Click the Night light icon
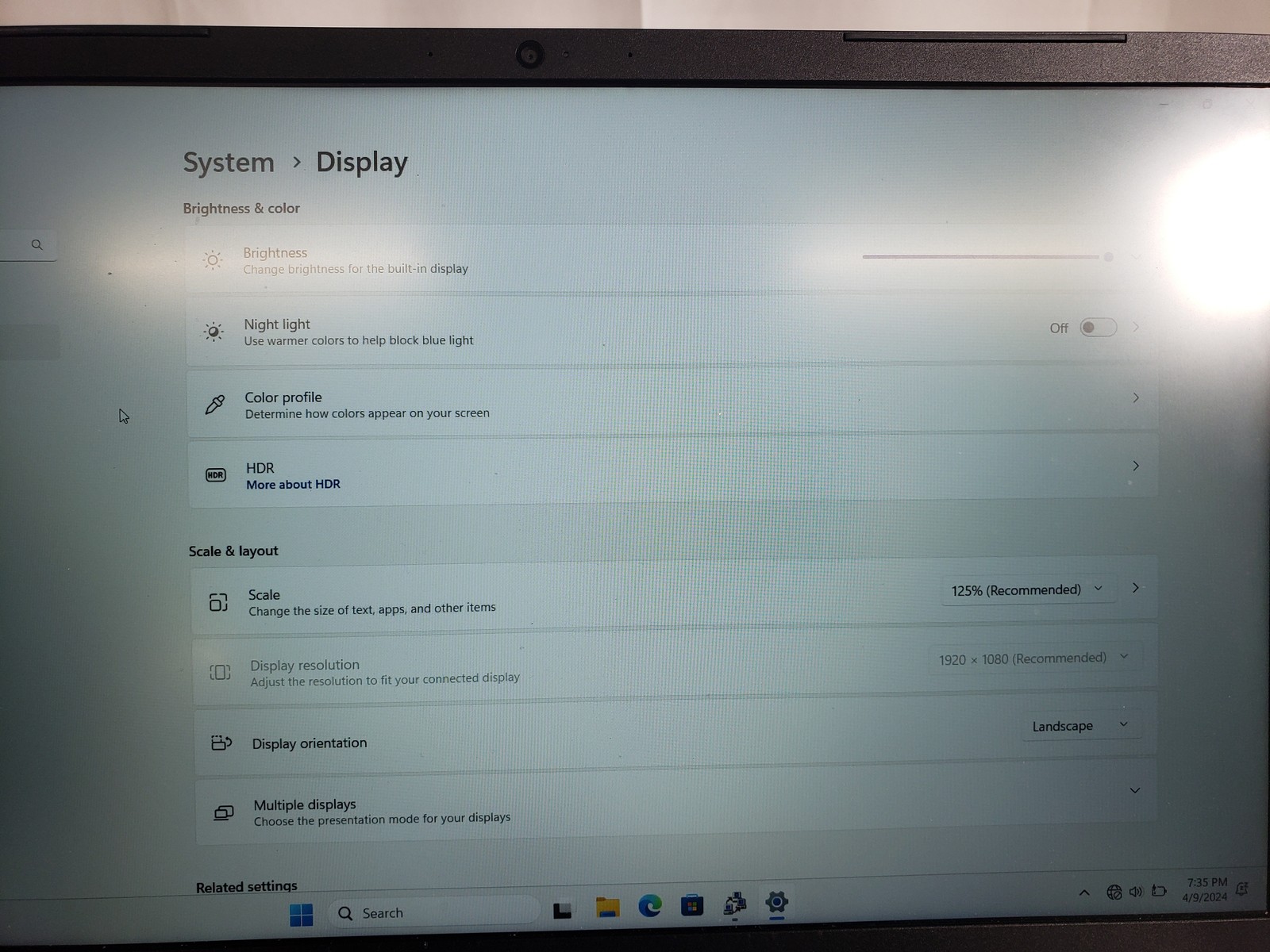Screen dimensions: 1270x952 pos(213,332)
